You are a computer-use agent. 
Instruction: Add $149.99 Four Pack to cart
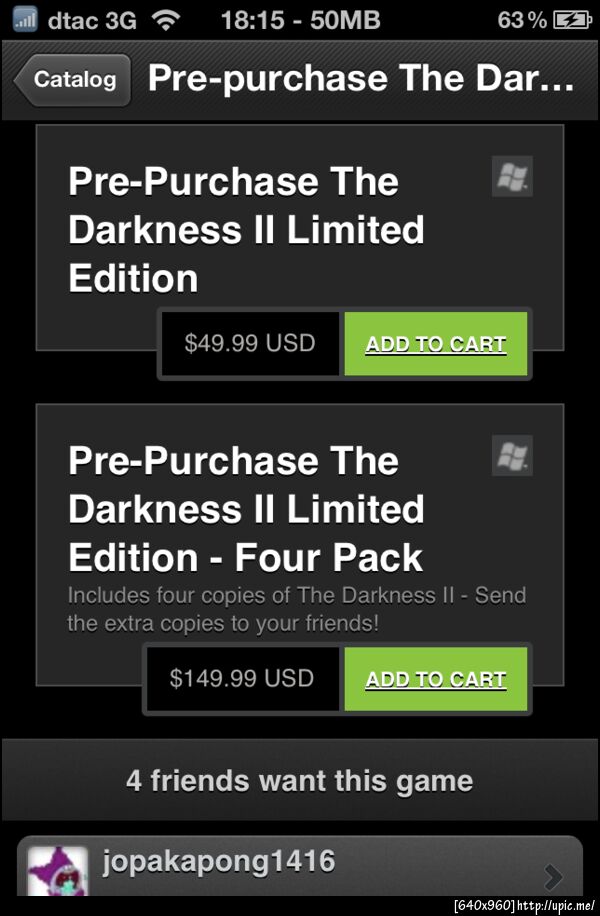pyautogui.click(x=436, y=679)
